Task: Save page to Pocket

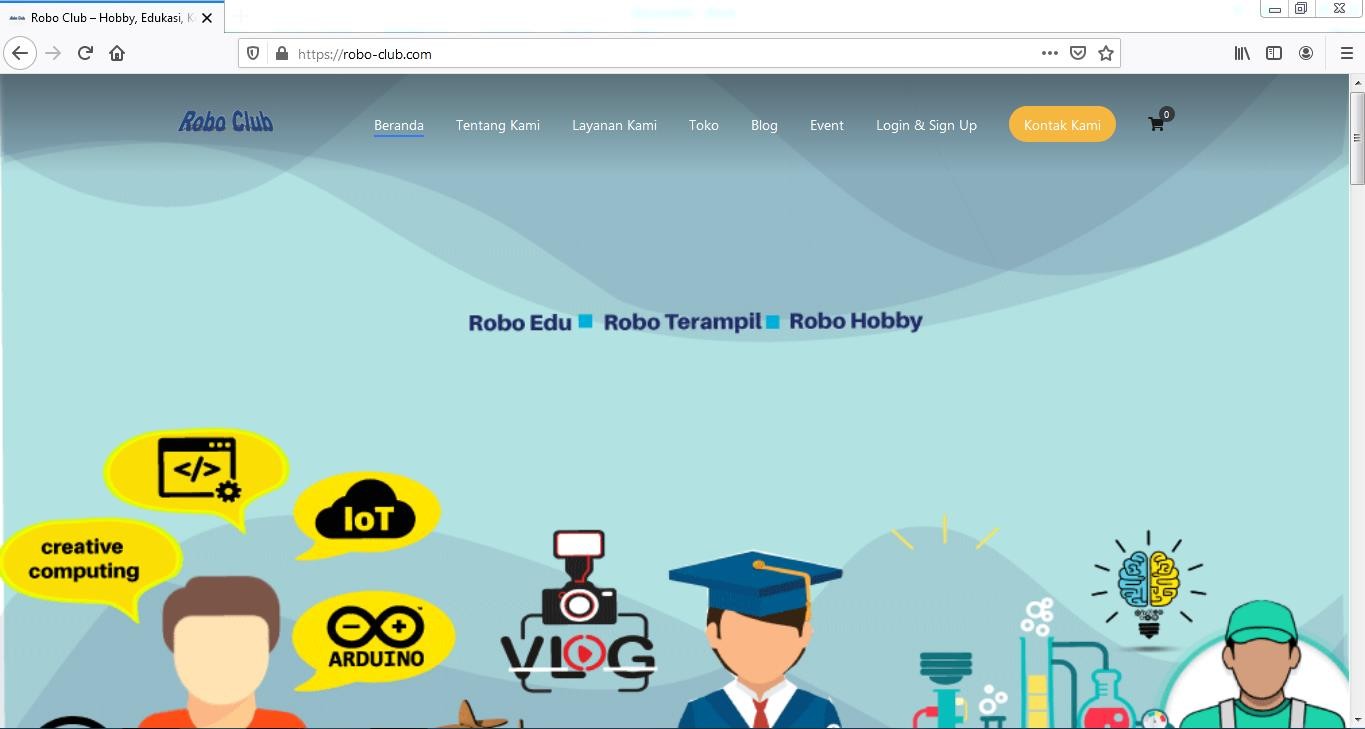Action: pyautogui.click(x=1077, y=54)
